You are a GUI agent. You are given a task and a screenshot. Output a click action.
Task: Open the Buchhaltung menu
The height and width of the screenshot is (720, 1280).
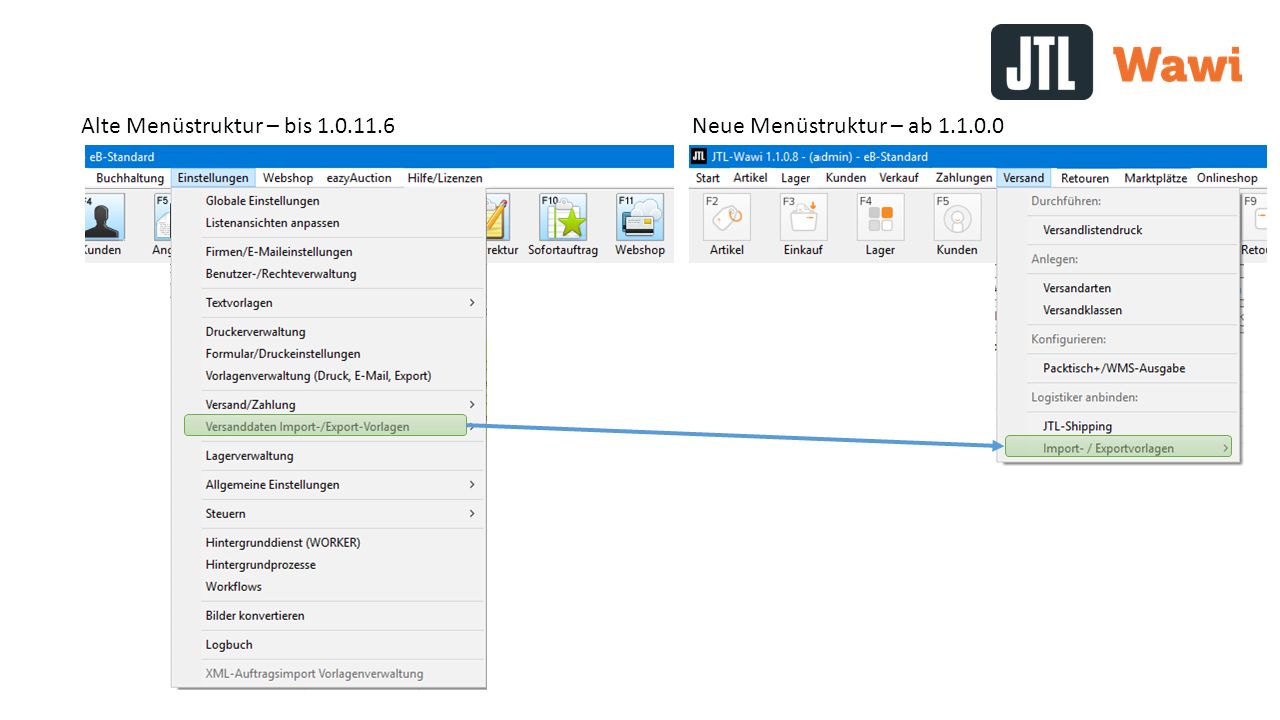click(130, 178)
